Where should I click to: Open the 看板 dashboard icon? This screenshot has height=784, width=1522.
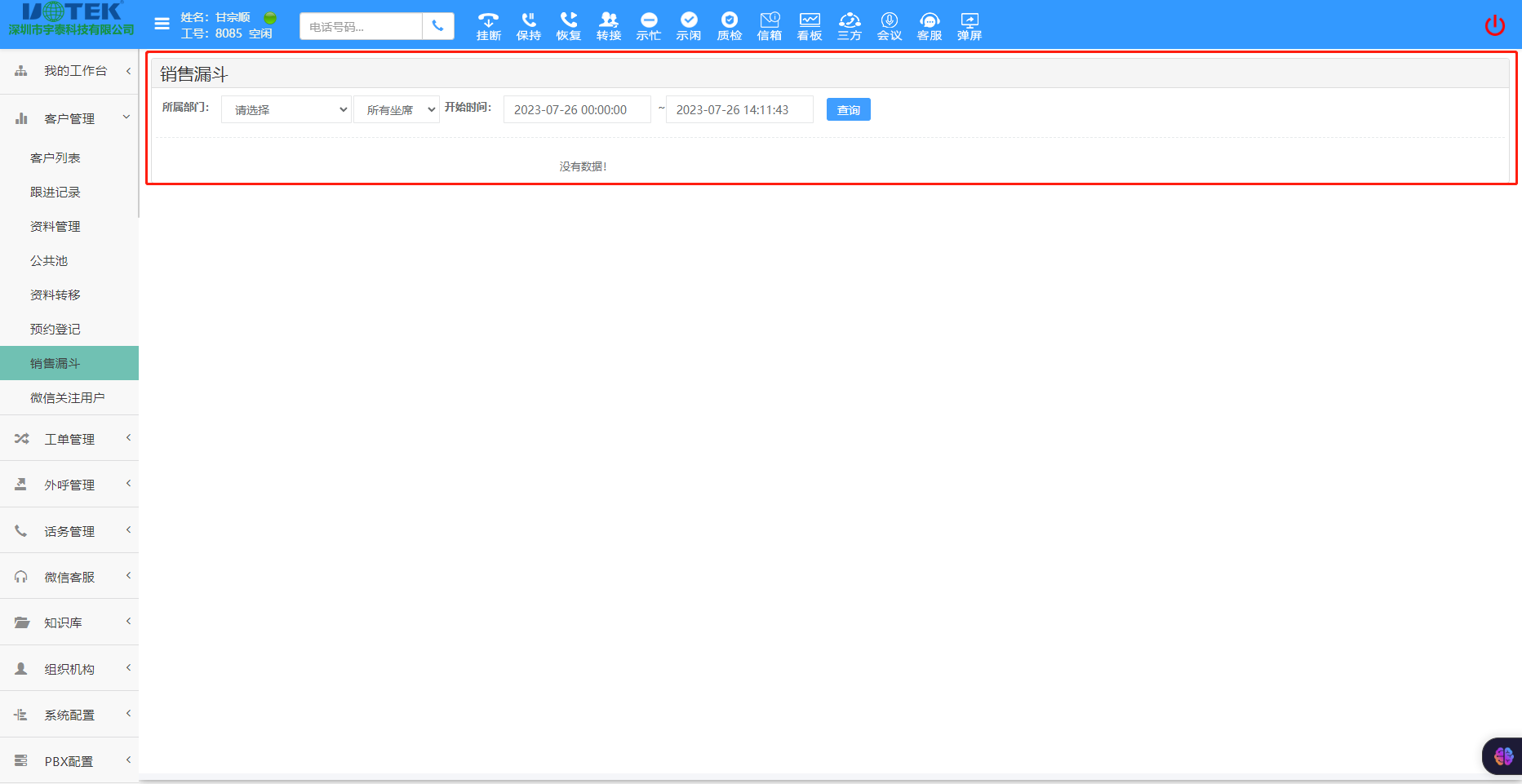coord(809,25)
